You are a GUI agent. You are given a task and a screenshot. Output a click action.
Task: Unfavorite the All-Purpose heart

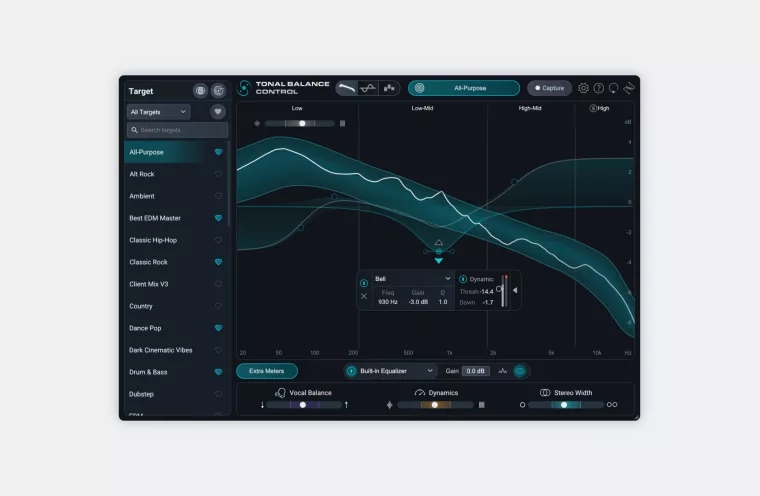tap(218, 152)
